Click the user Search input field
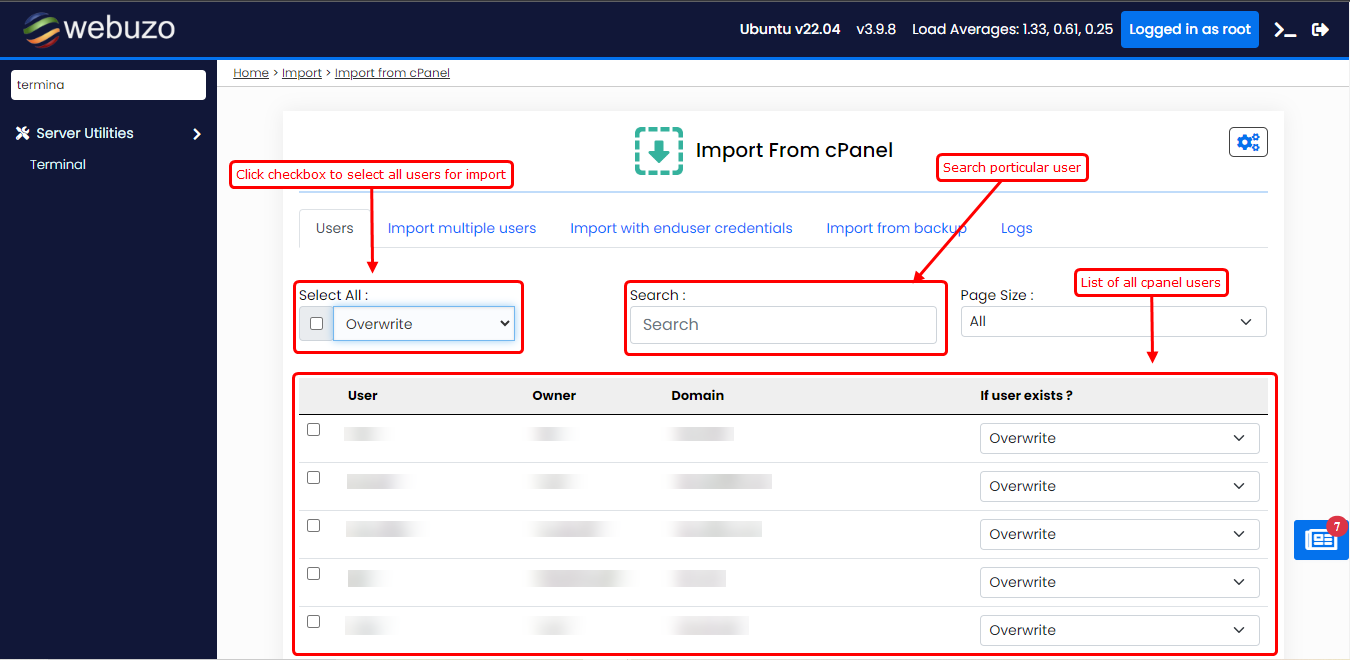Viewport: 1350px width, 660px height. click(783, 325)
